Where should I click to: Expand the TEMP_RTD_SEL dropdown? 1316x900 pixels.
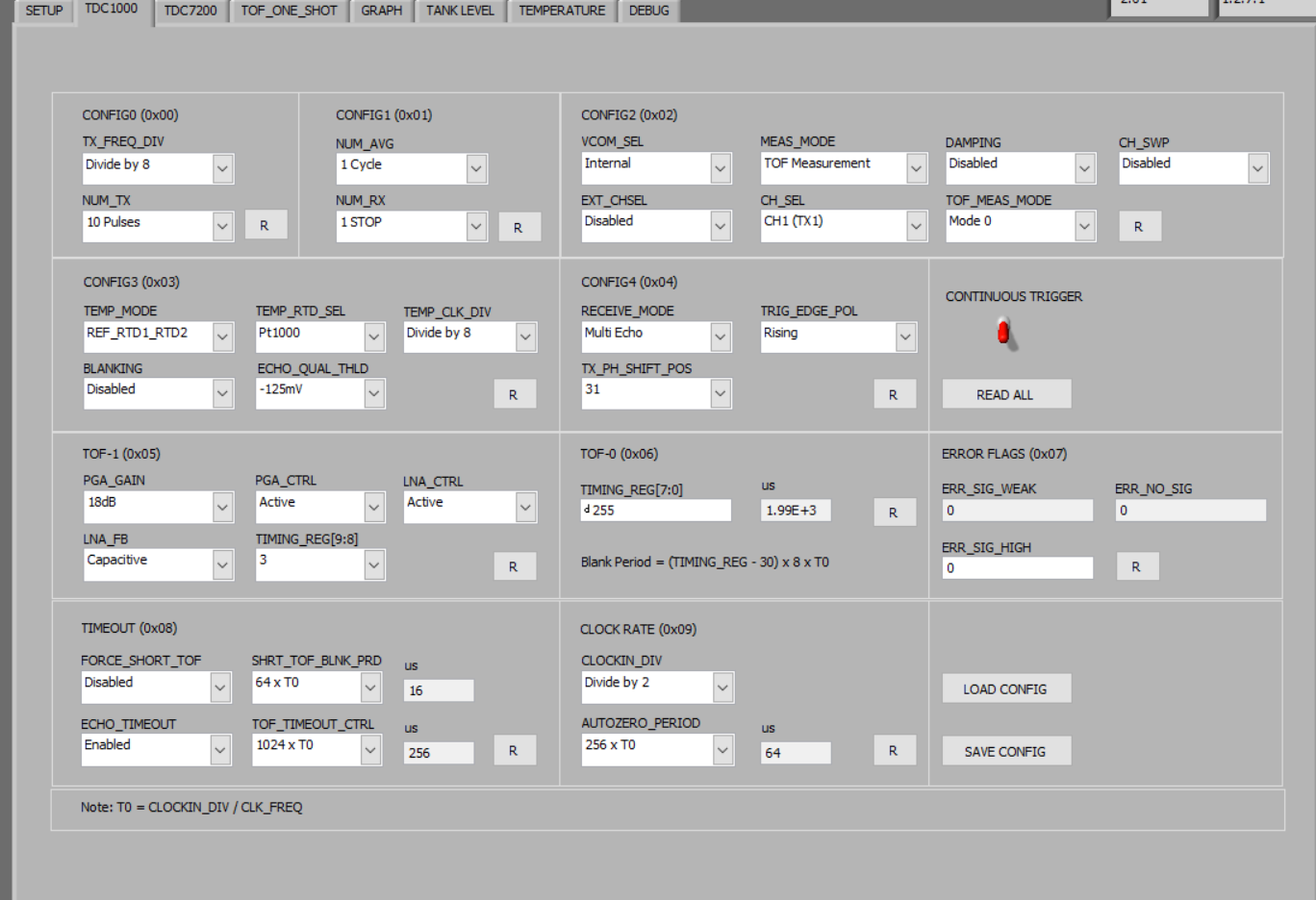pyautogui.click(x=320, y=337)
